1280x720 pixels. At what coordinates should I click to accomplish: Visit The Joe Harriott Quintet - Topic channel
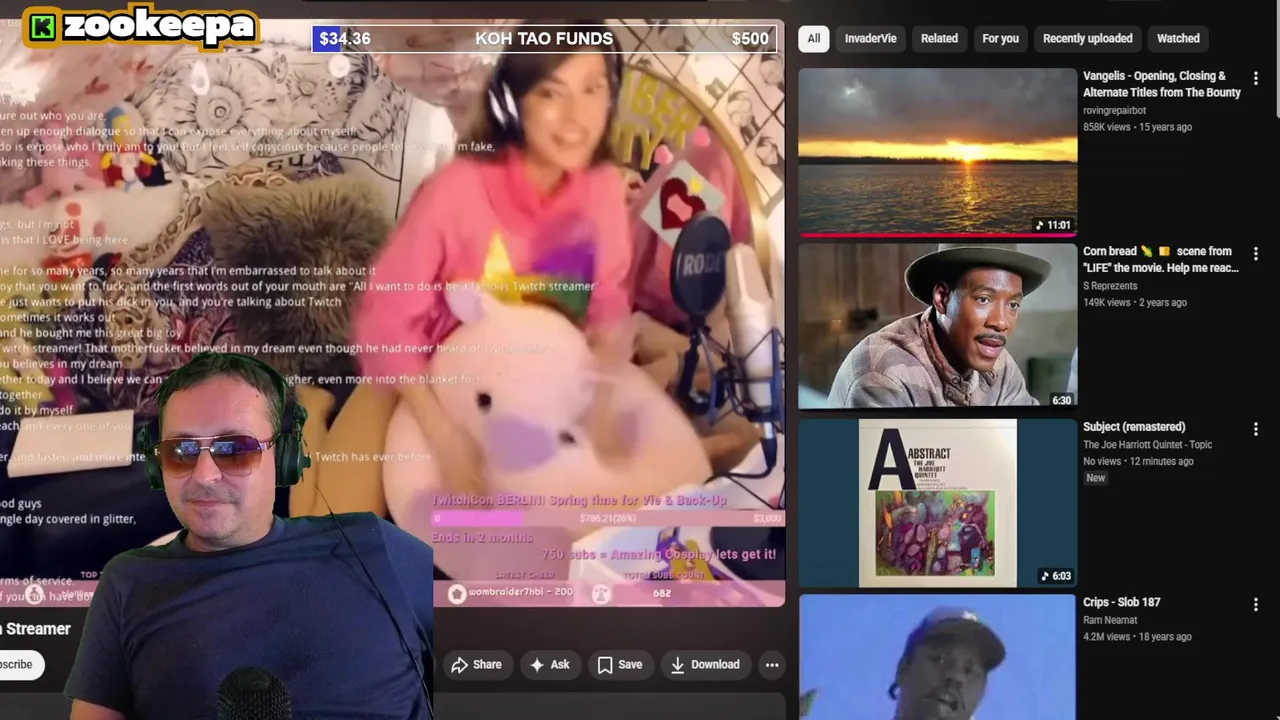(x=1147, y=444)
